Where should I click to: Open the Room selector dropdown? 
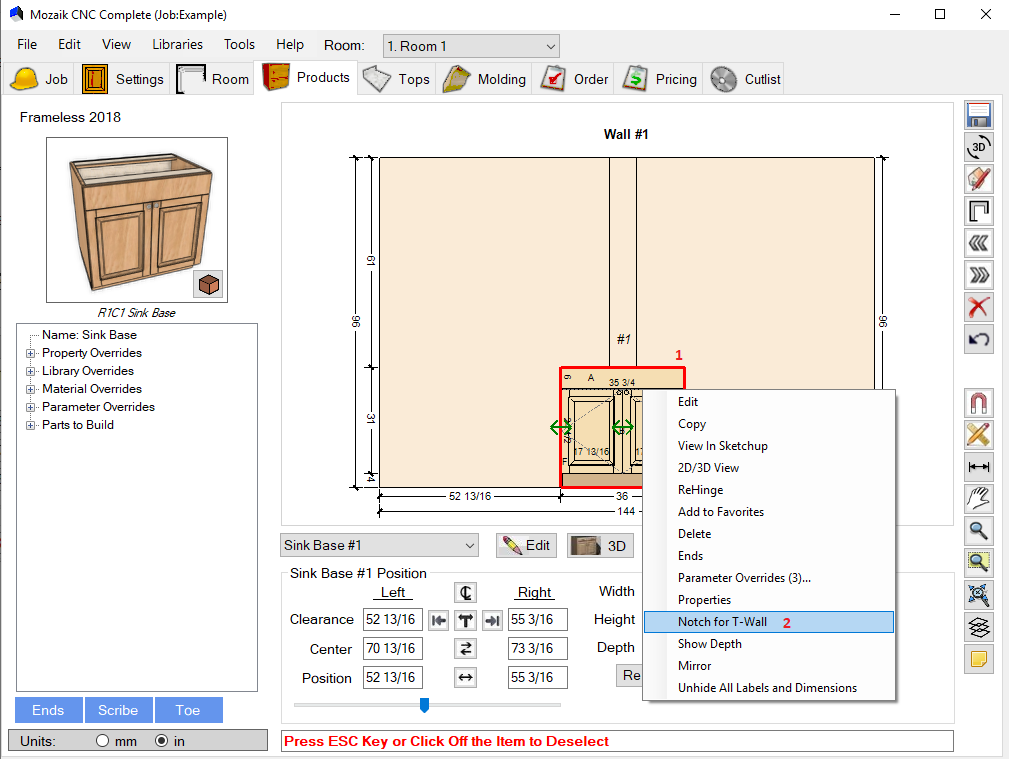(x=471, y=46)
